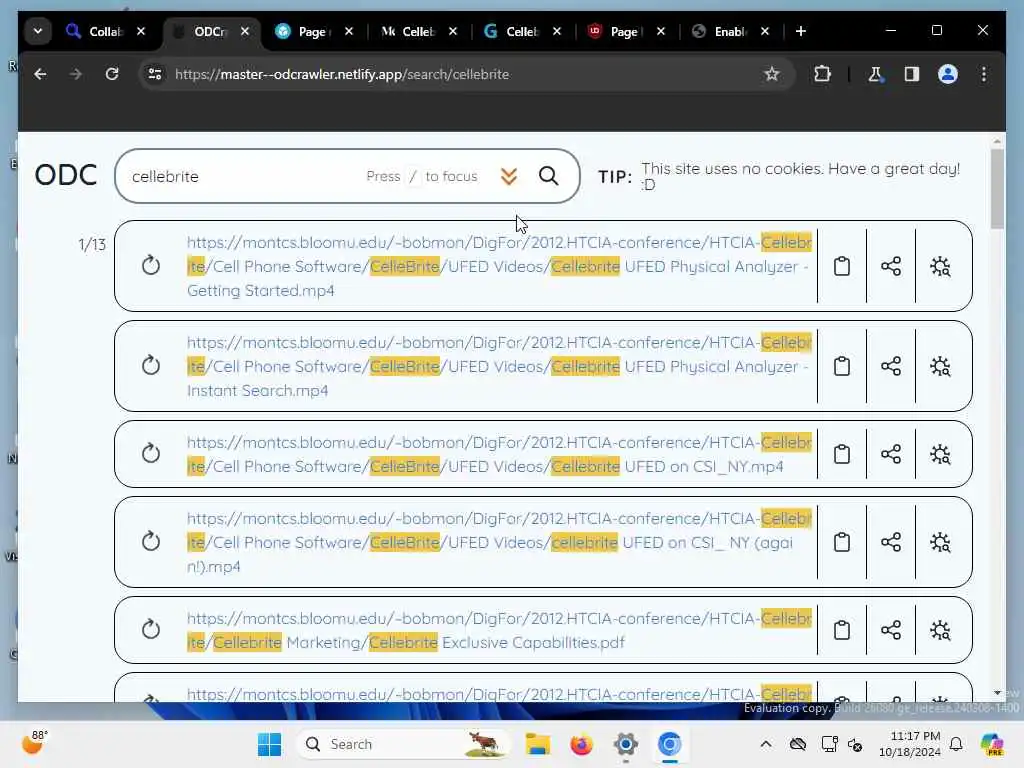
Task: Go back to previous page
Action: (x=40, y=74)
